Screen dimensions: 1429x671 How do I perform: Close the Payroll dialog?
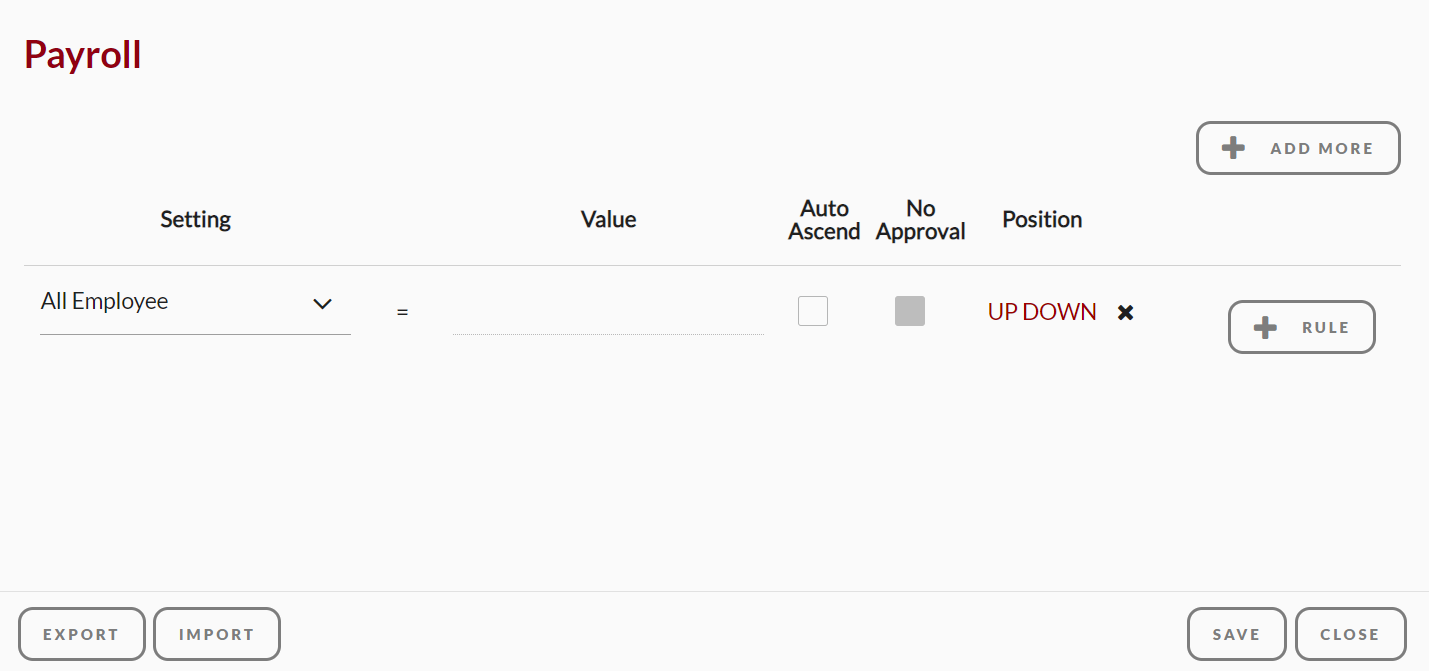click(1350, 634)
